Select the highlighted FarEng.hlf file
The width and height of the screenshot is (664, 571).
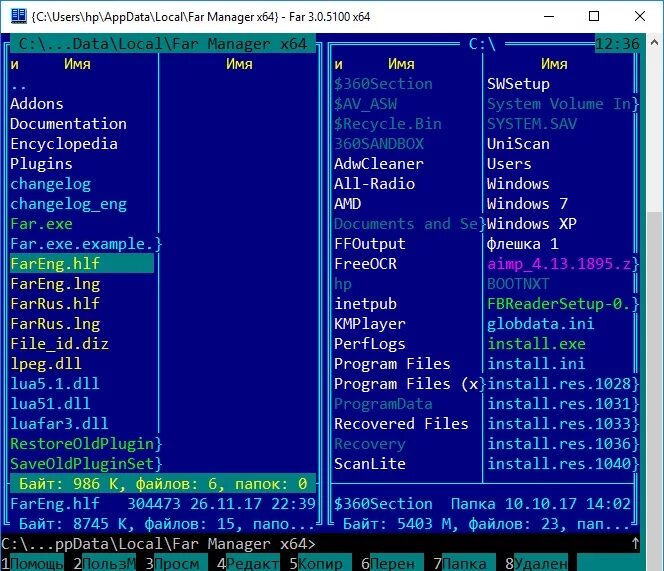(82, 264)
